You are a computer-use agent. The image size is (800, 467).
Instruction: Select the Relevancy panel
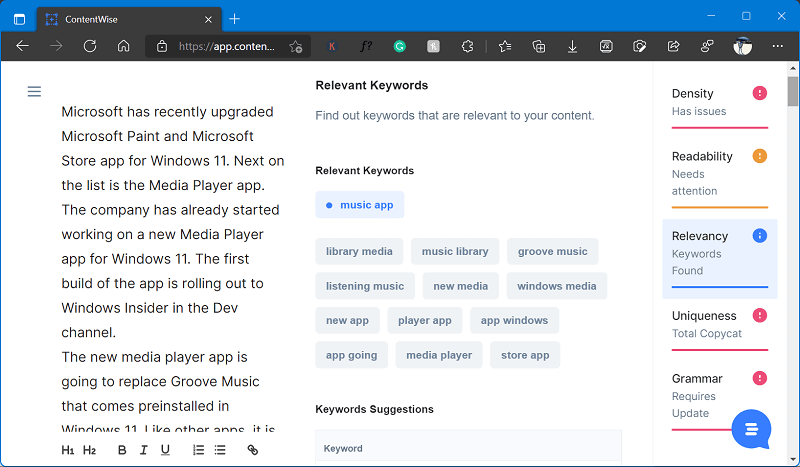coord(719,259)
